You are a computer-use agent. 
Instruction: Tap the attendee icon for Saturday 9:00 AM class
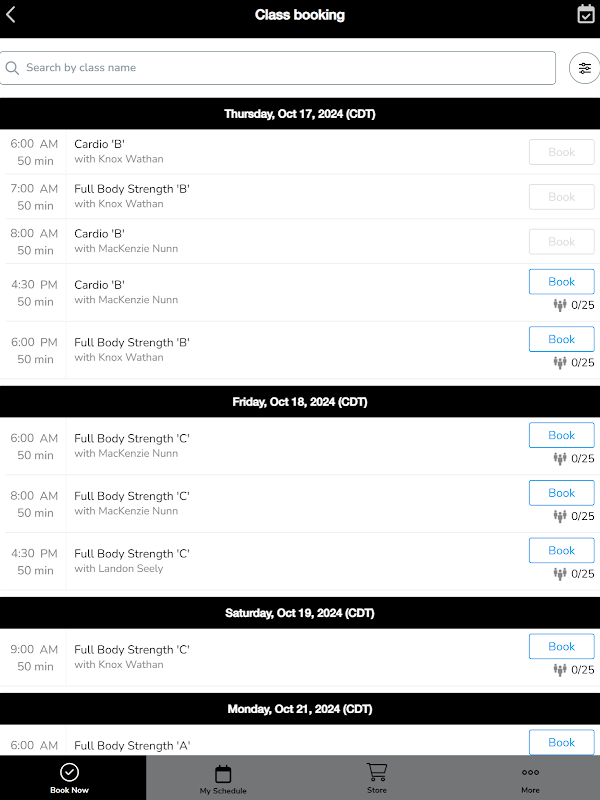(x=560, y=670)
